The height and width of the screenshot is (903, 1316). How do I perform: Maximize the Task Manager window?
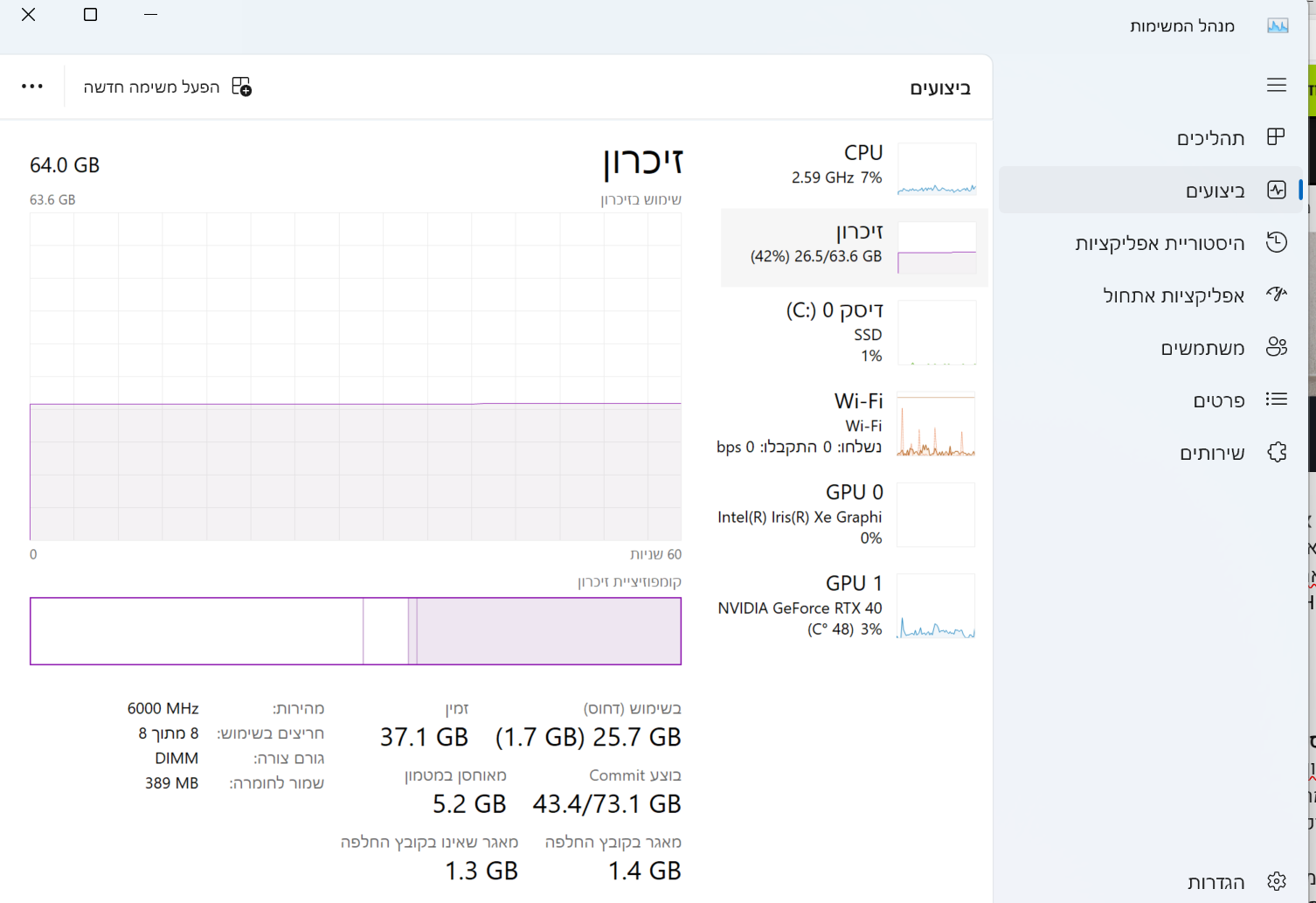click(x=90, y=15)
